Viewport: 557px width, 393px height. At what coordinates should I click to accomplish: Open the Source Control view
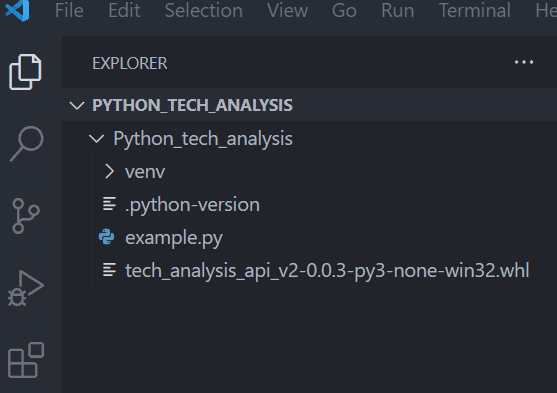coord(26,216)
